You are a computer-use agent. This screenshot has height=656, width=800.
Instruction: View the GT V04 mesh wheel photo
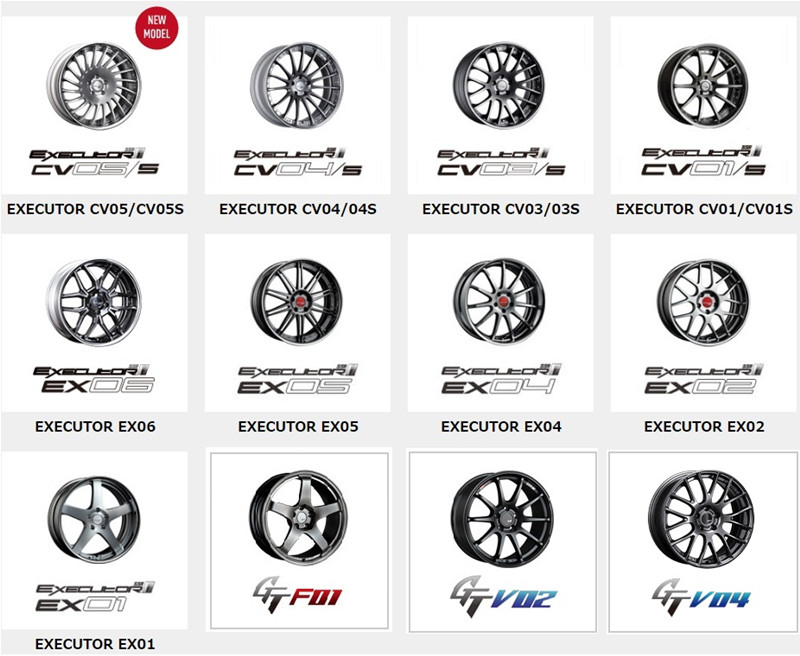click(x=702, y=518)
